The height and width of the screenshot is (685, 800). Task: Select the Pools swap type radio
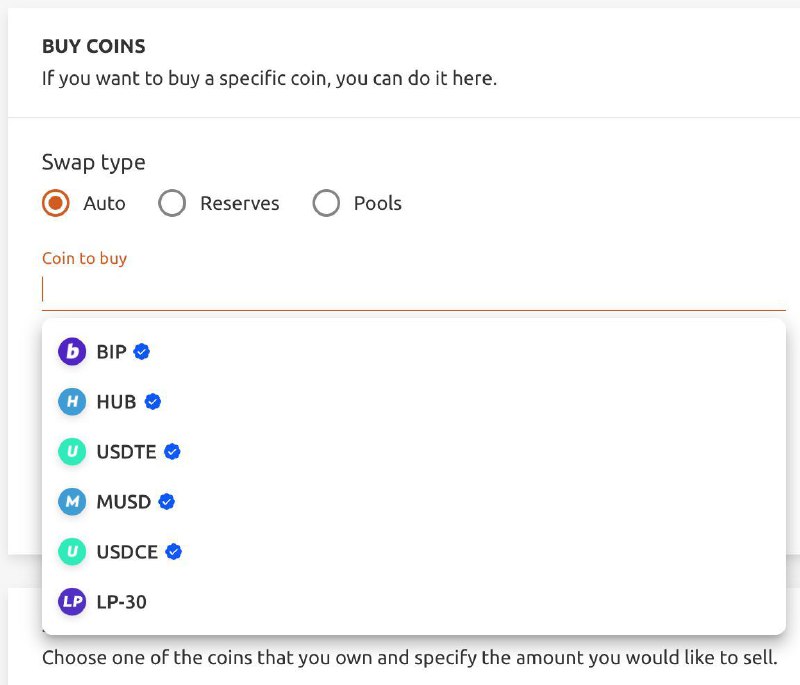pos(326,203)
